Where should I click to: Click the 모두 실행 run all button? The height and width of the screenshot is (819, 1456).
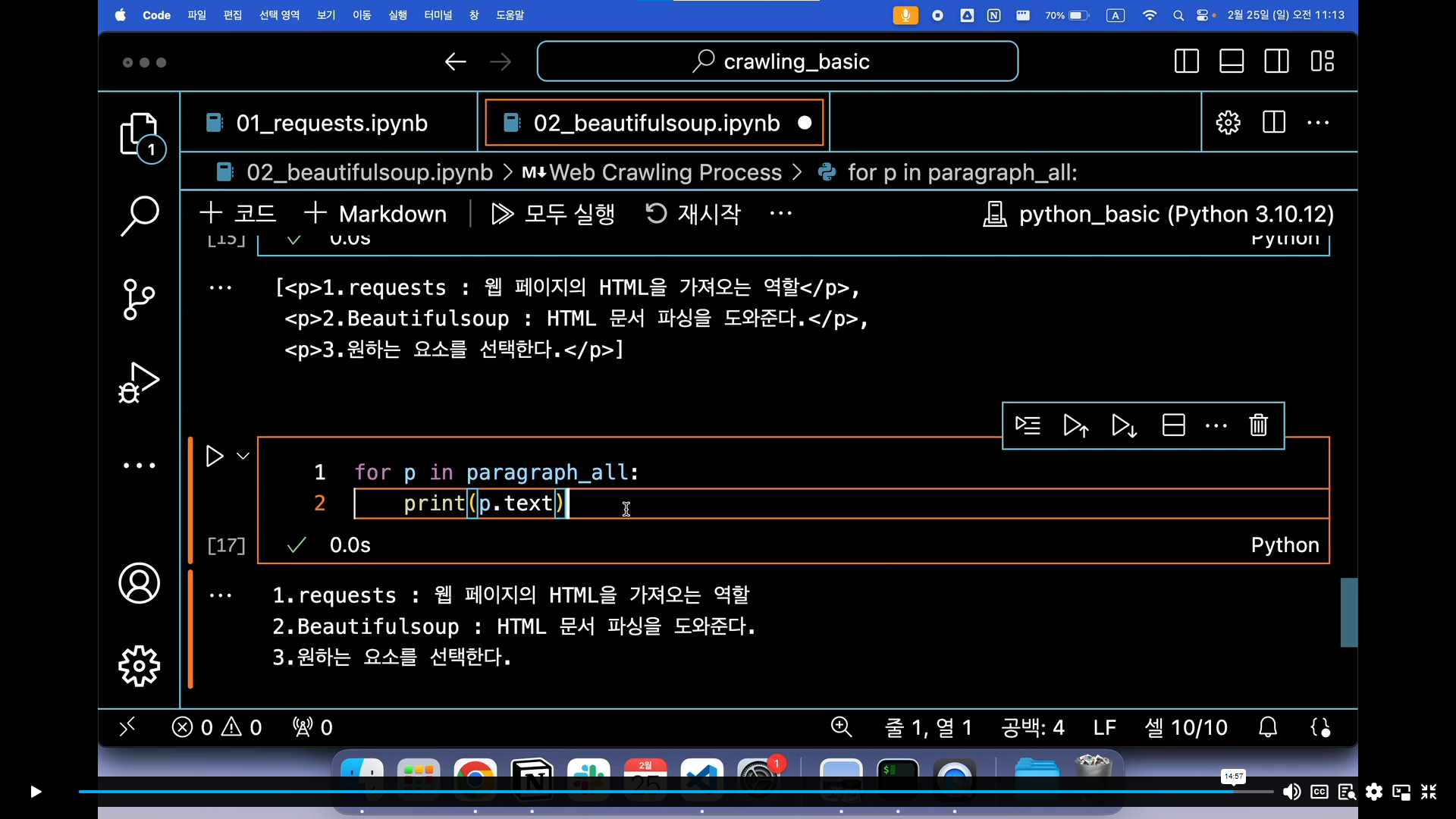(553, 214)
